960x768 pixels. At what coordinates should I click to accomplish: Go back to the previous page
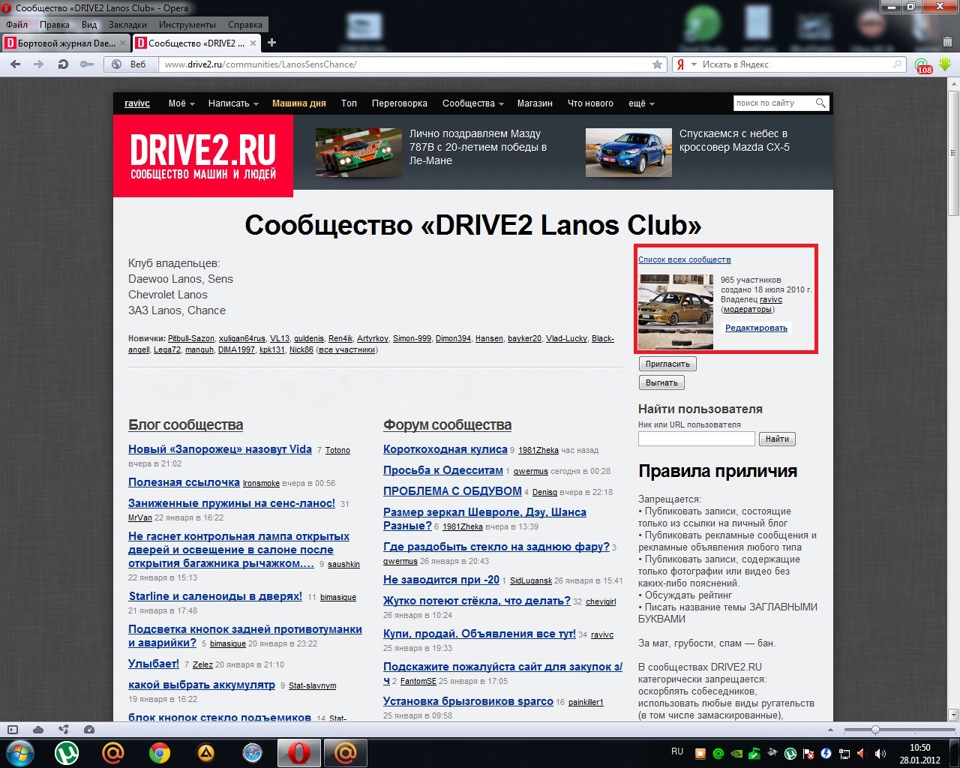pyautogui.click(x=15, y=64)
